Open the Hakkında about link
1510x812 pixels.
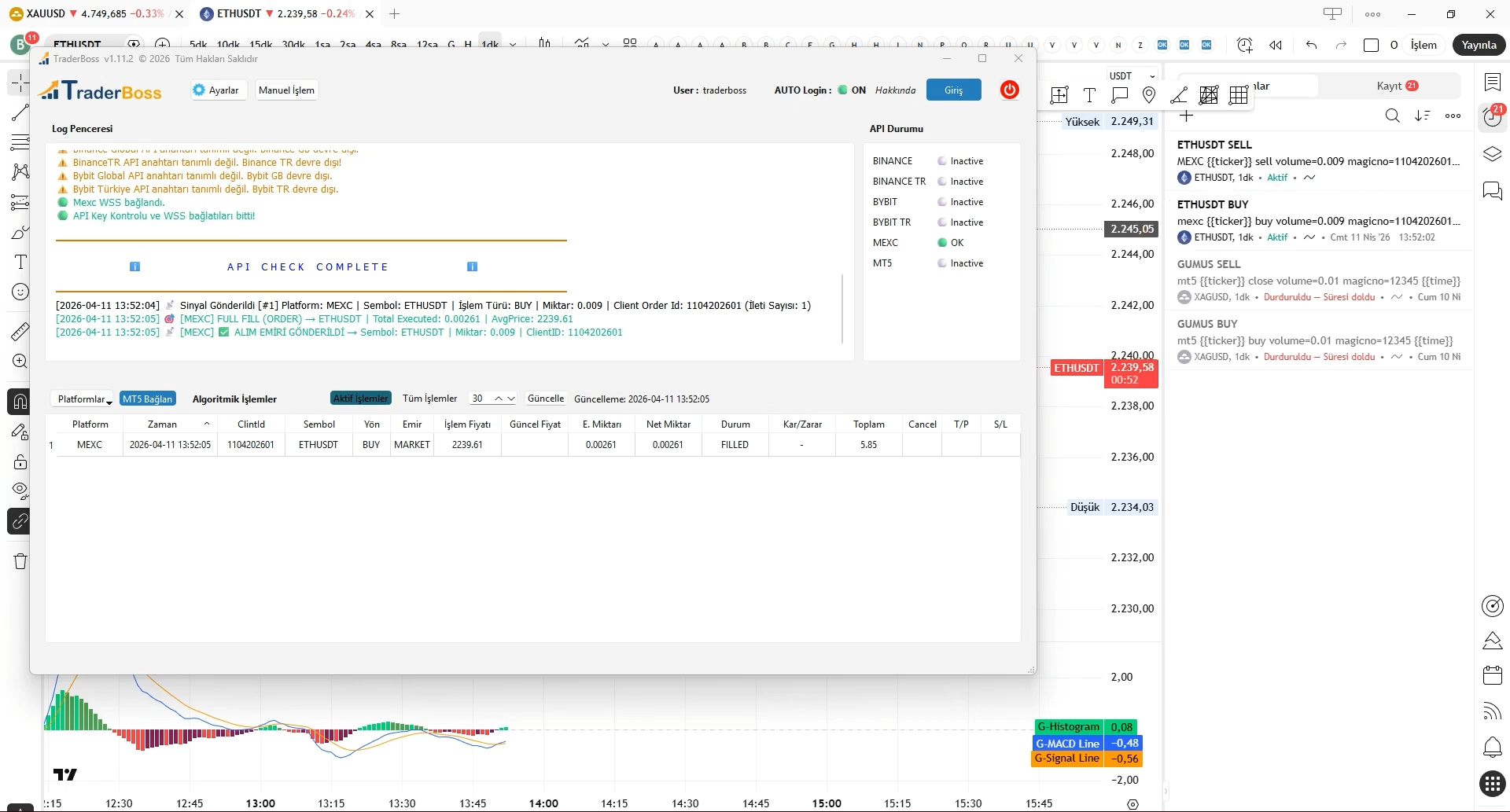point(896,90)
